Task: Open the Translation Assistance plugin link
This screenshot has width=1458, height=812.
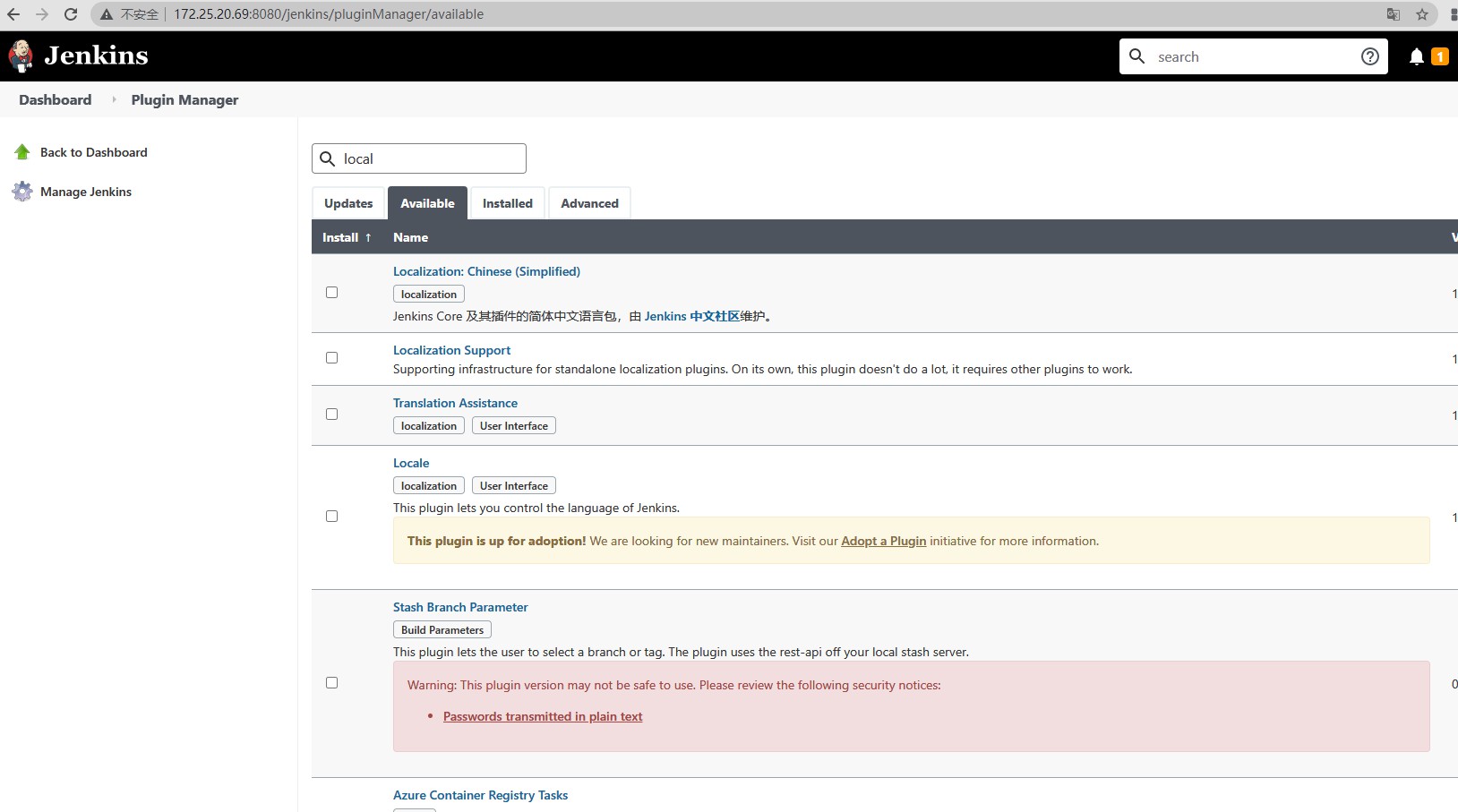Action: [x=455, y=403]
